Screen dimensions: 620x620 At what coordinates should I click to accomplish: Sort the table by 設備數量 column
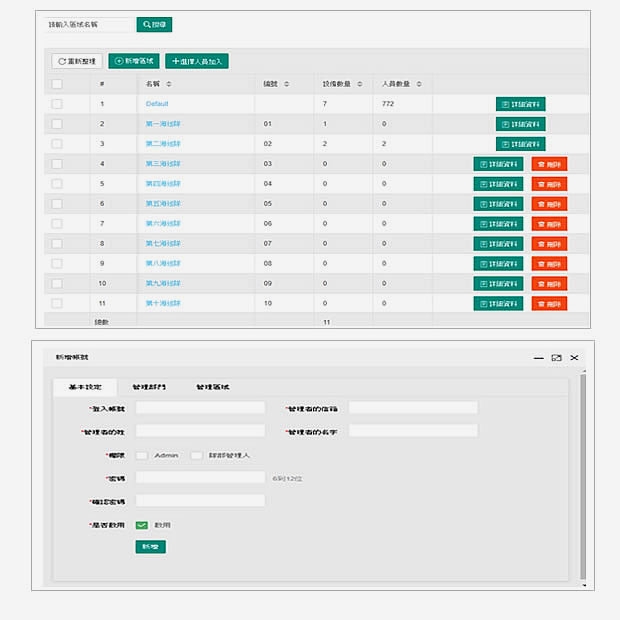(x=360, y=84)
